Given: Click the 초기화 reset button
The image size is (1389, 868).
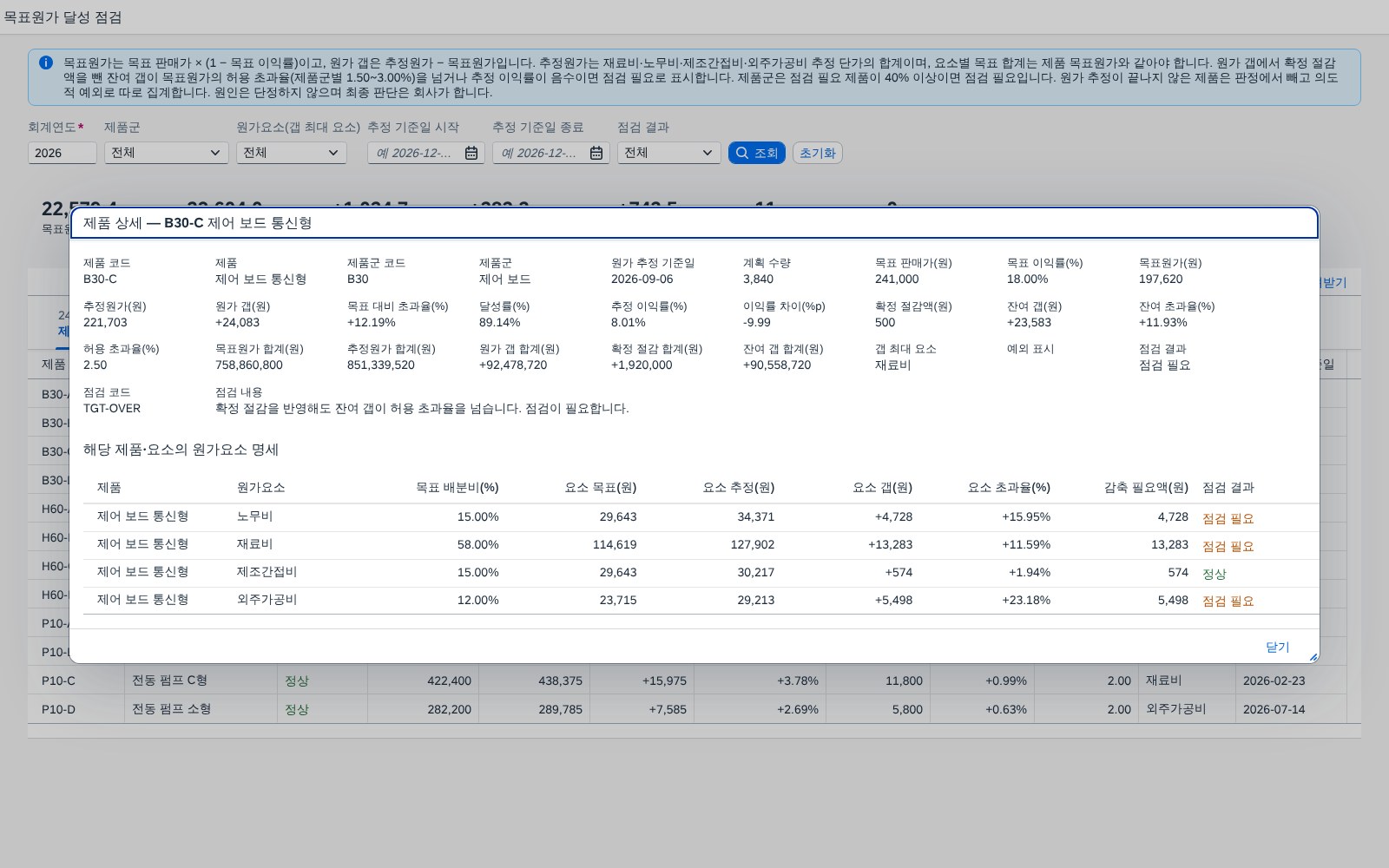Looking at the screenshot, I should (818, 153).
